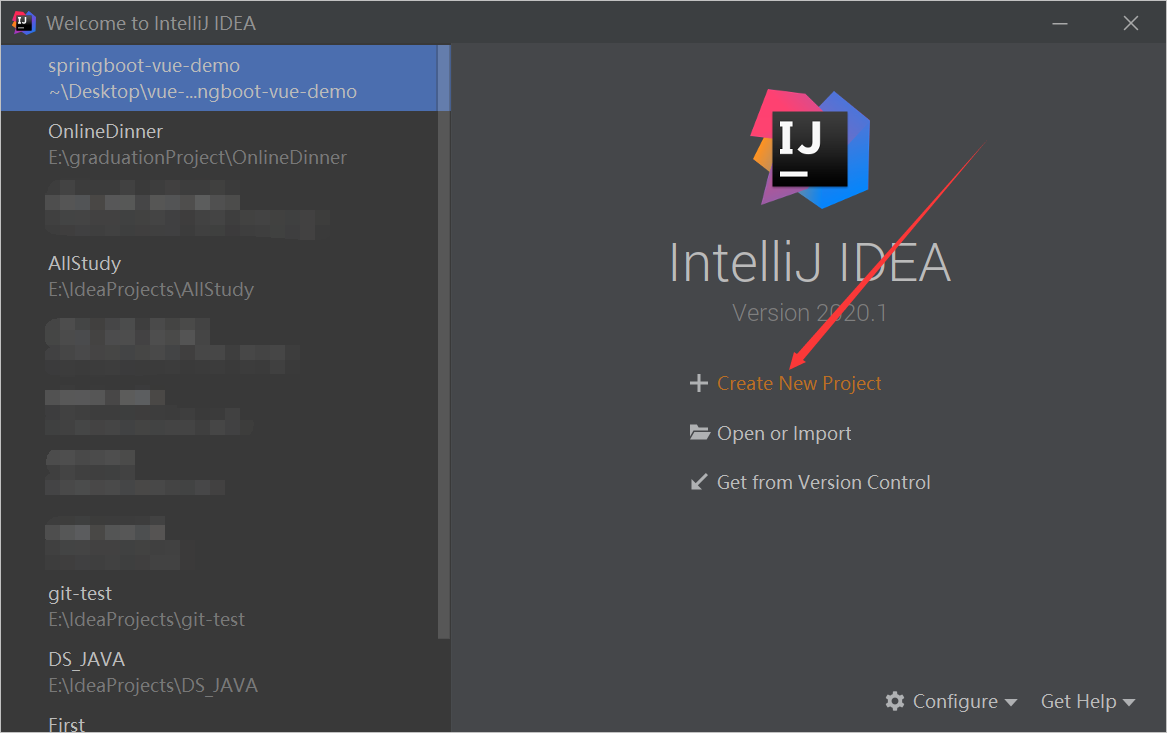
Task: Minimize the Welcome window
Action: (1059, 22)
